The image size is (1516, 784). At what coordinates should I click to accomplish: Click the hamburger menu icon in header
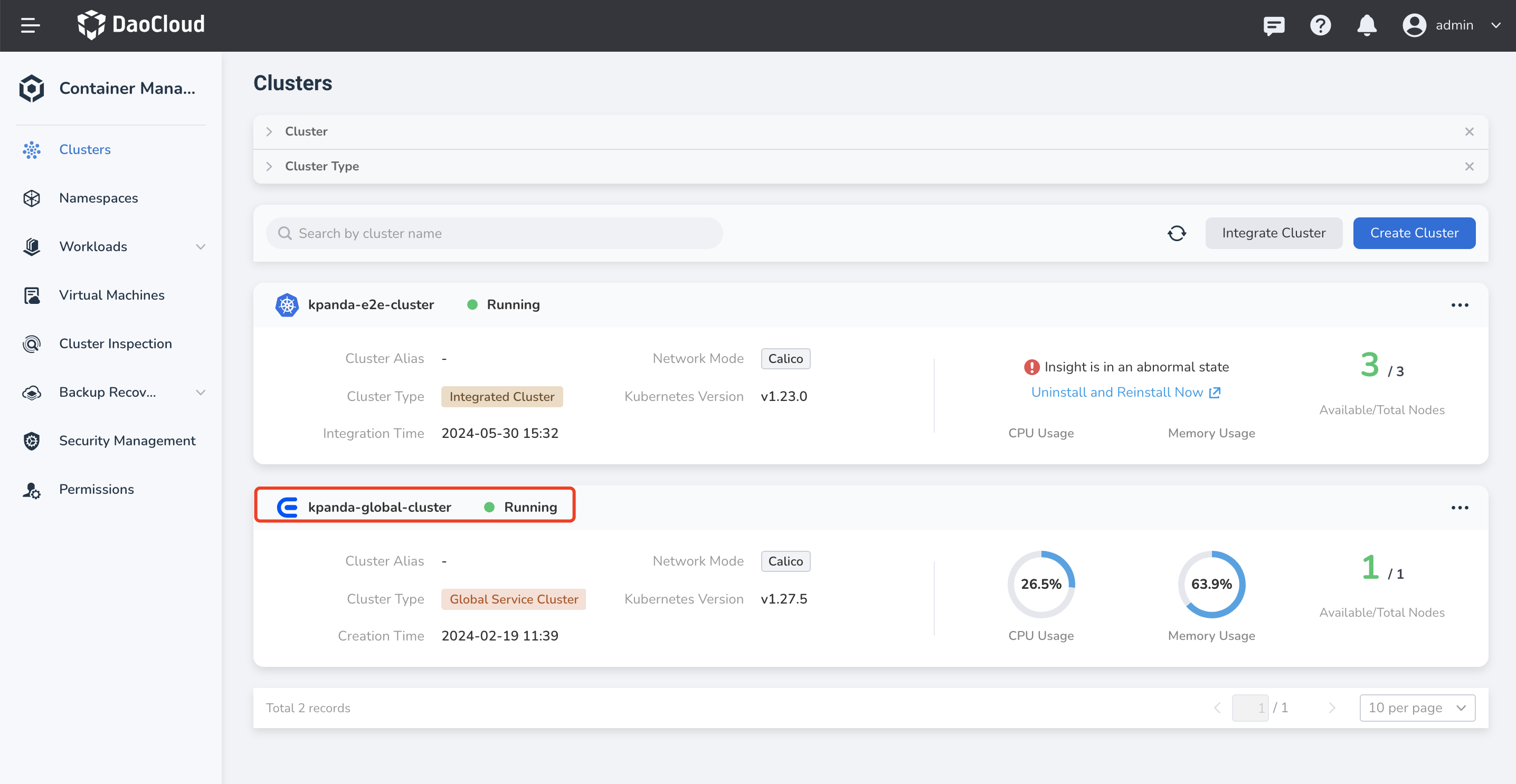pos(30,25)
